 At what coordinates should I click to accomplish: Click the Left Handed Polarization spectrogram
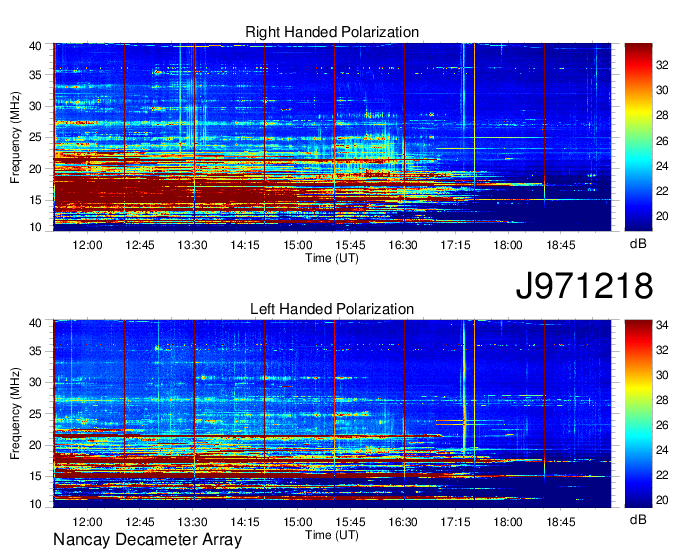(332, 414)
